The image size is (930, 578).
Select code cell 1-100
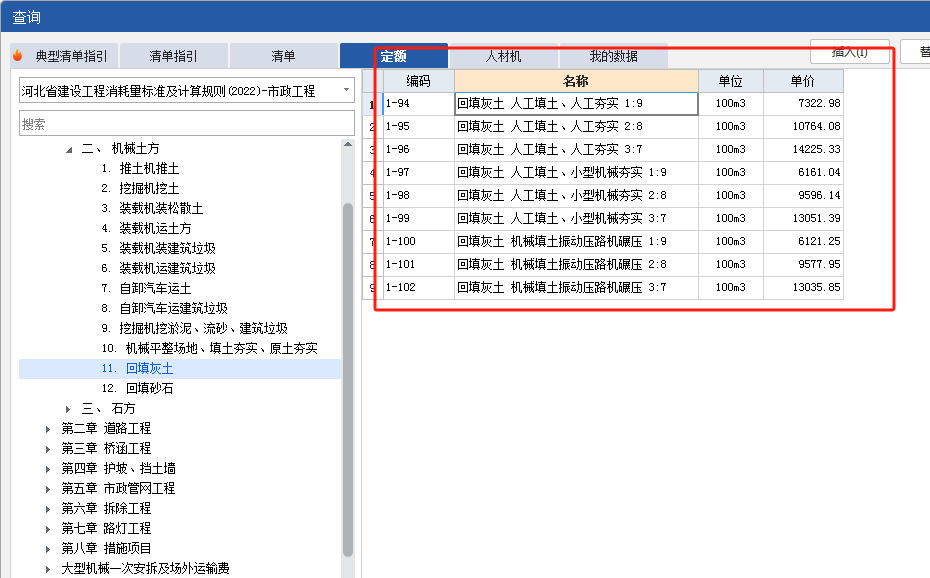point(418,242)
